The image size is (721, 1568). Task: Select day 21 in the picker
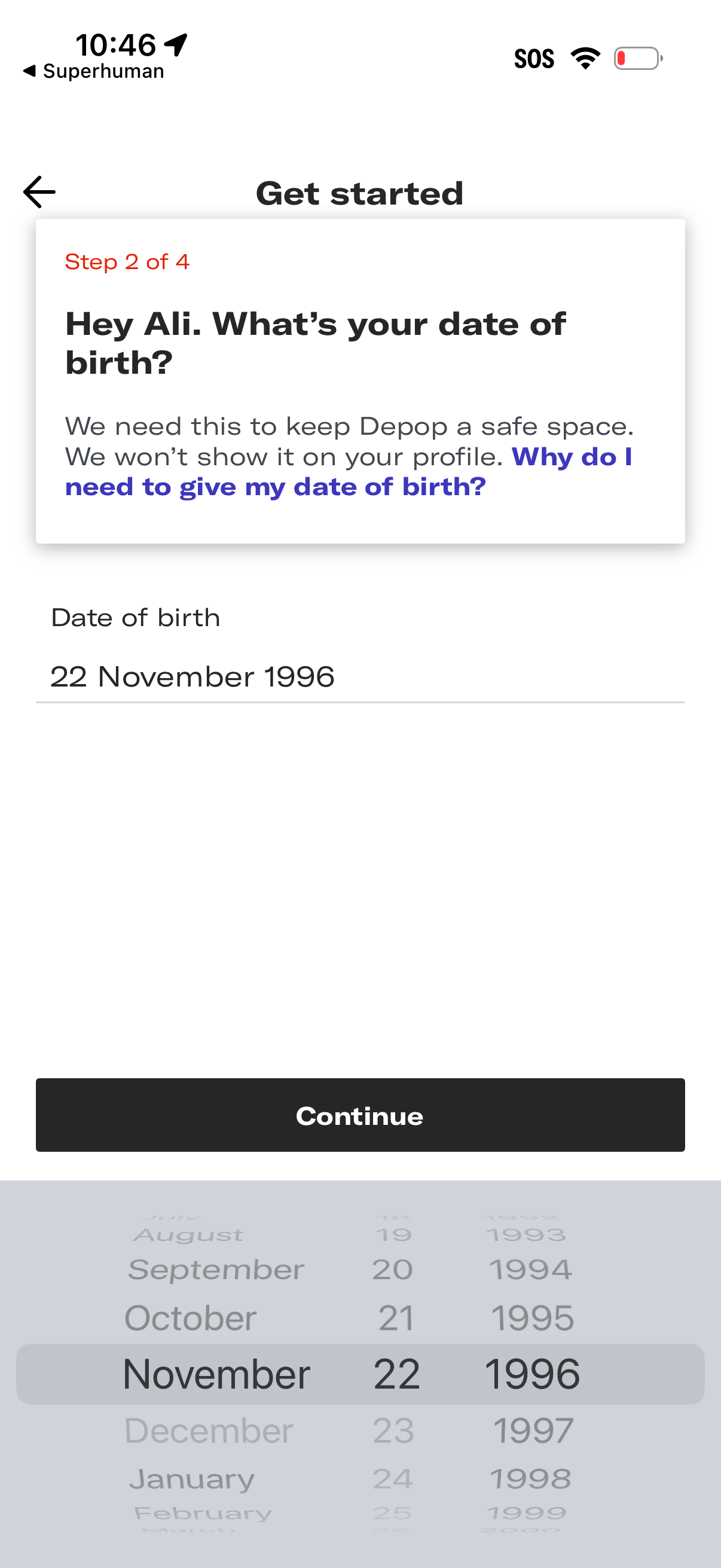[396, 1319]
